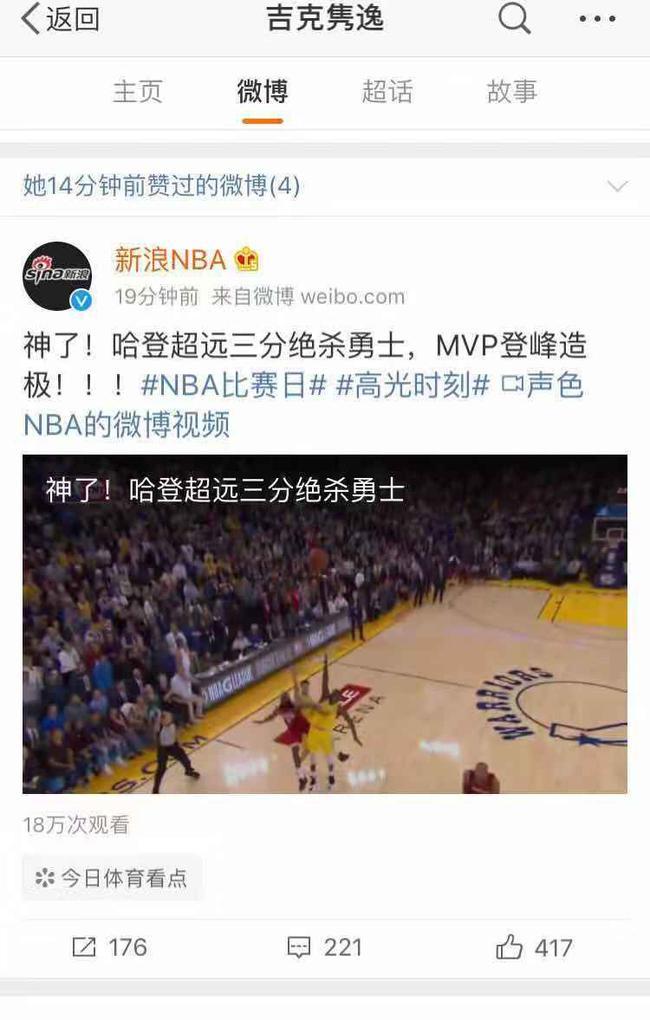Image resolution: width=650 pixels, height=1020 pixels.
Task: Expand the 她14分钟前赞过的微博 chevron
Action: pyautogui.click(x=617, y=187)
